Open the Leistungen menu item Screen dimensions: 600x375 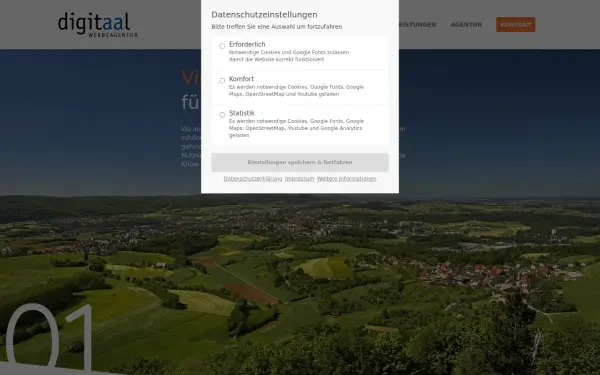point(417,24)
